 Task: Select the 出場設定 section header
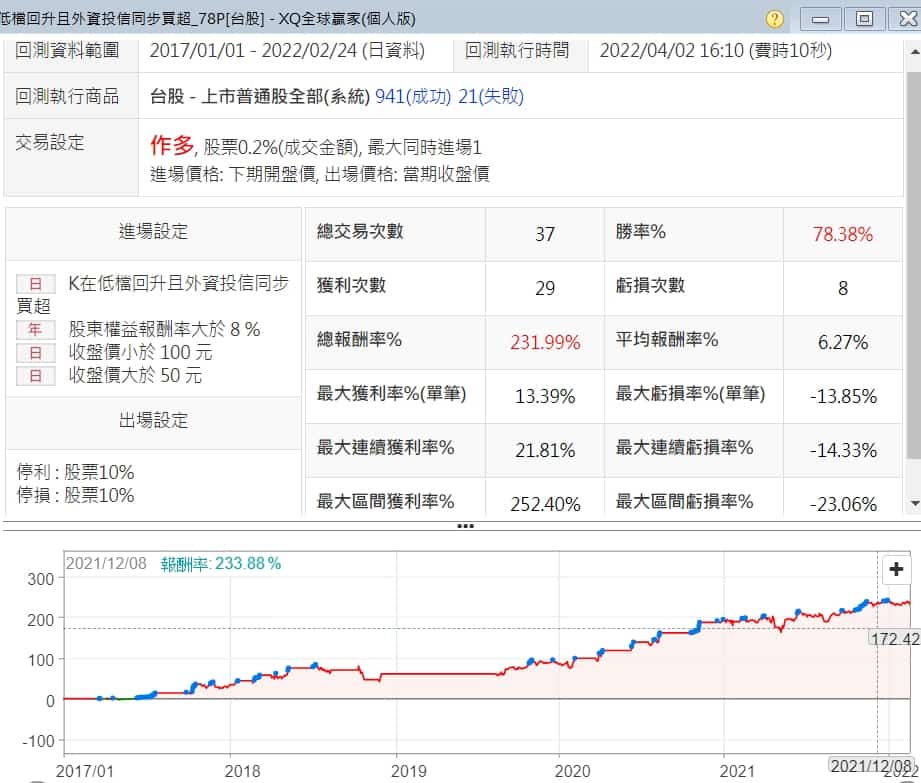click(x=153, y=420)
